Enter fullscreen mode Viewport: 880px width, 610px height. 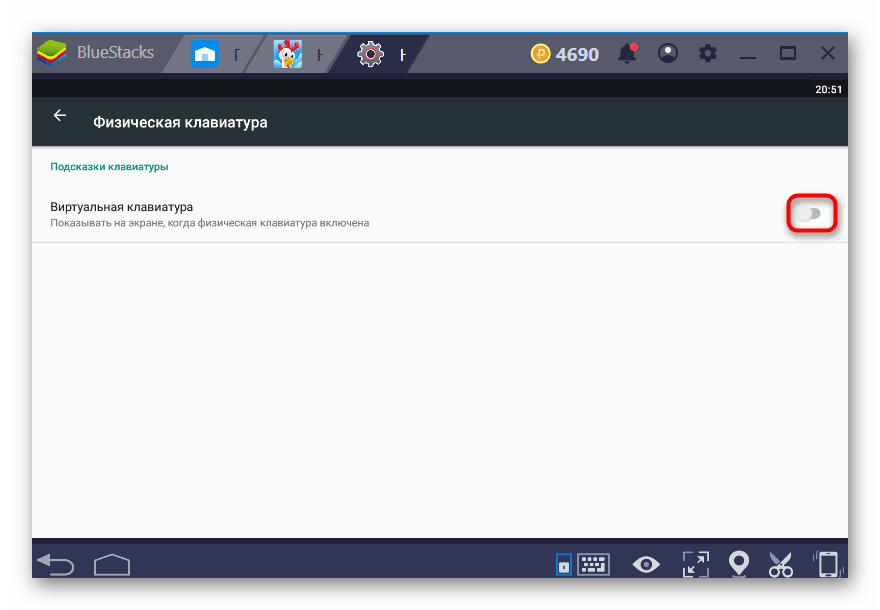click(x=696, y=565)
